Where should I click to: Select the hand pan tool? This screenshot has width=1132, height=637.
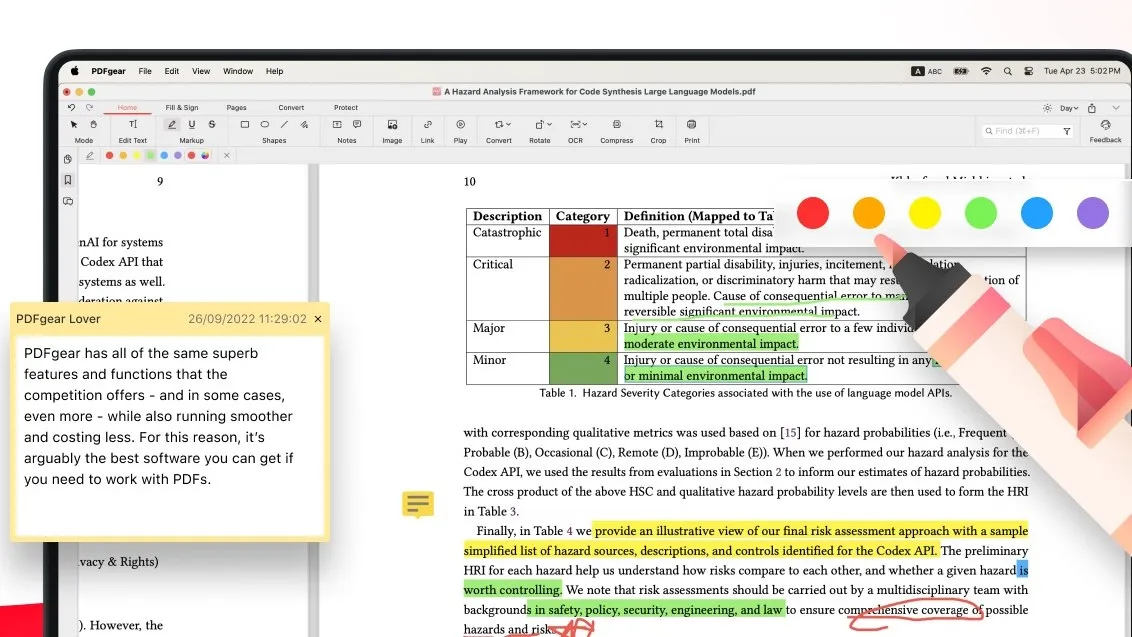93,125
